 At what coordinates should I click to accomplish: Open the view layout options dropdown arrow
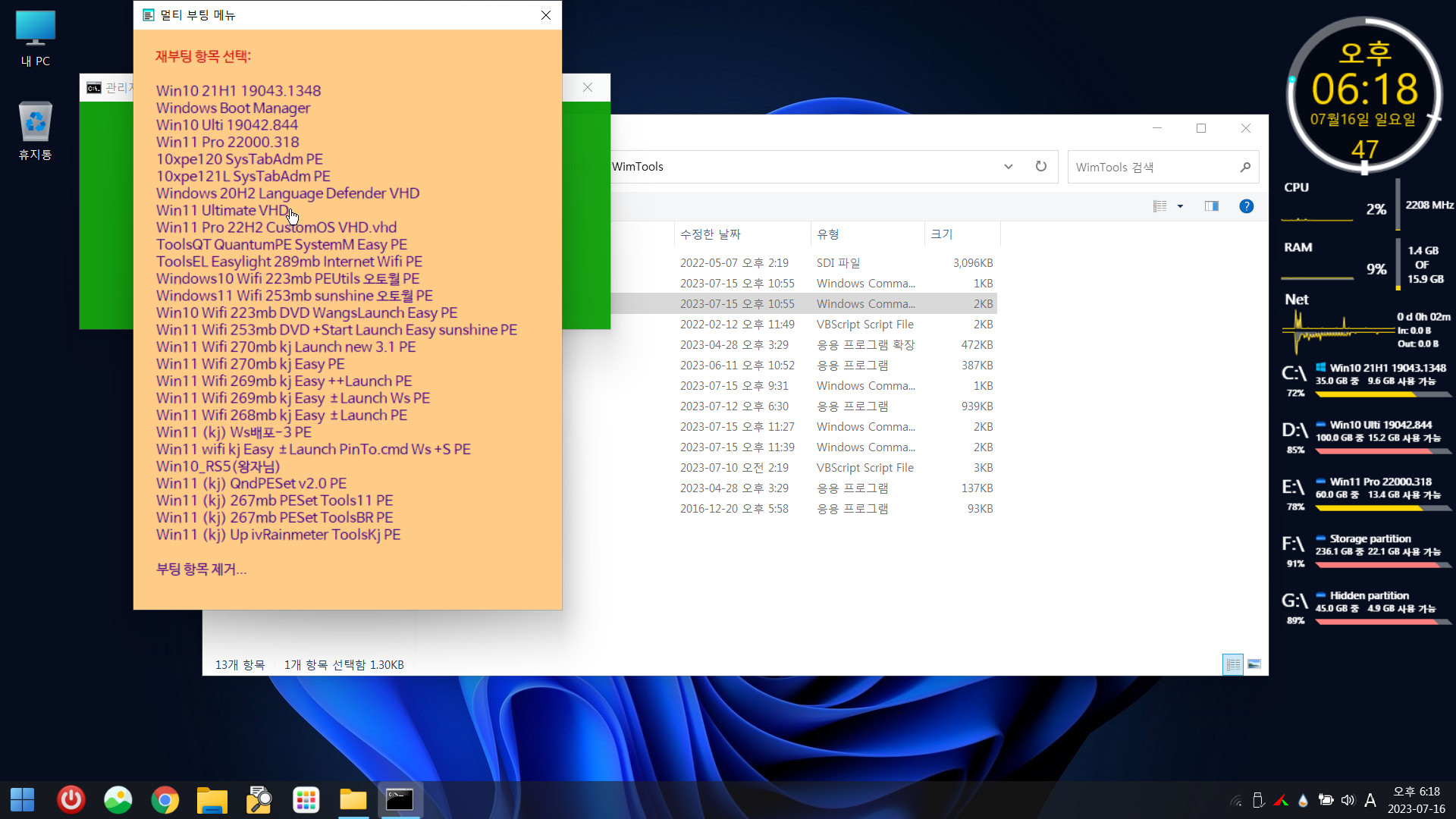tap(1180, 206)
